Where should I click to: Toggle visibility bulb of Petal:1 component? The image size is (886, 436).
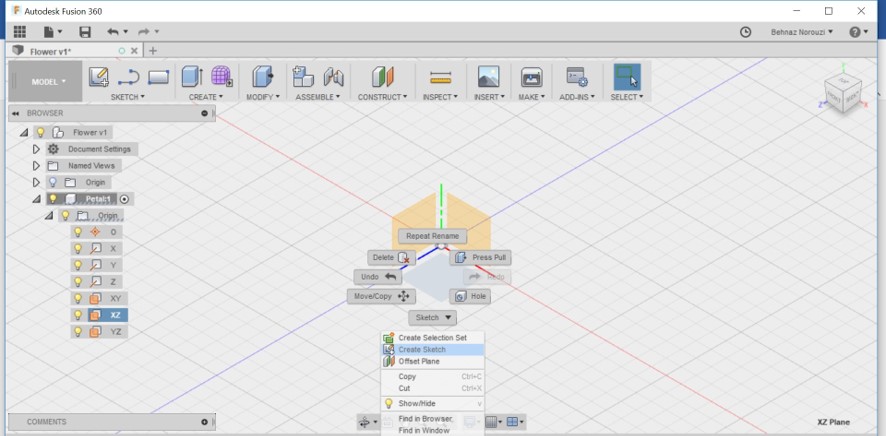(53, 199)
